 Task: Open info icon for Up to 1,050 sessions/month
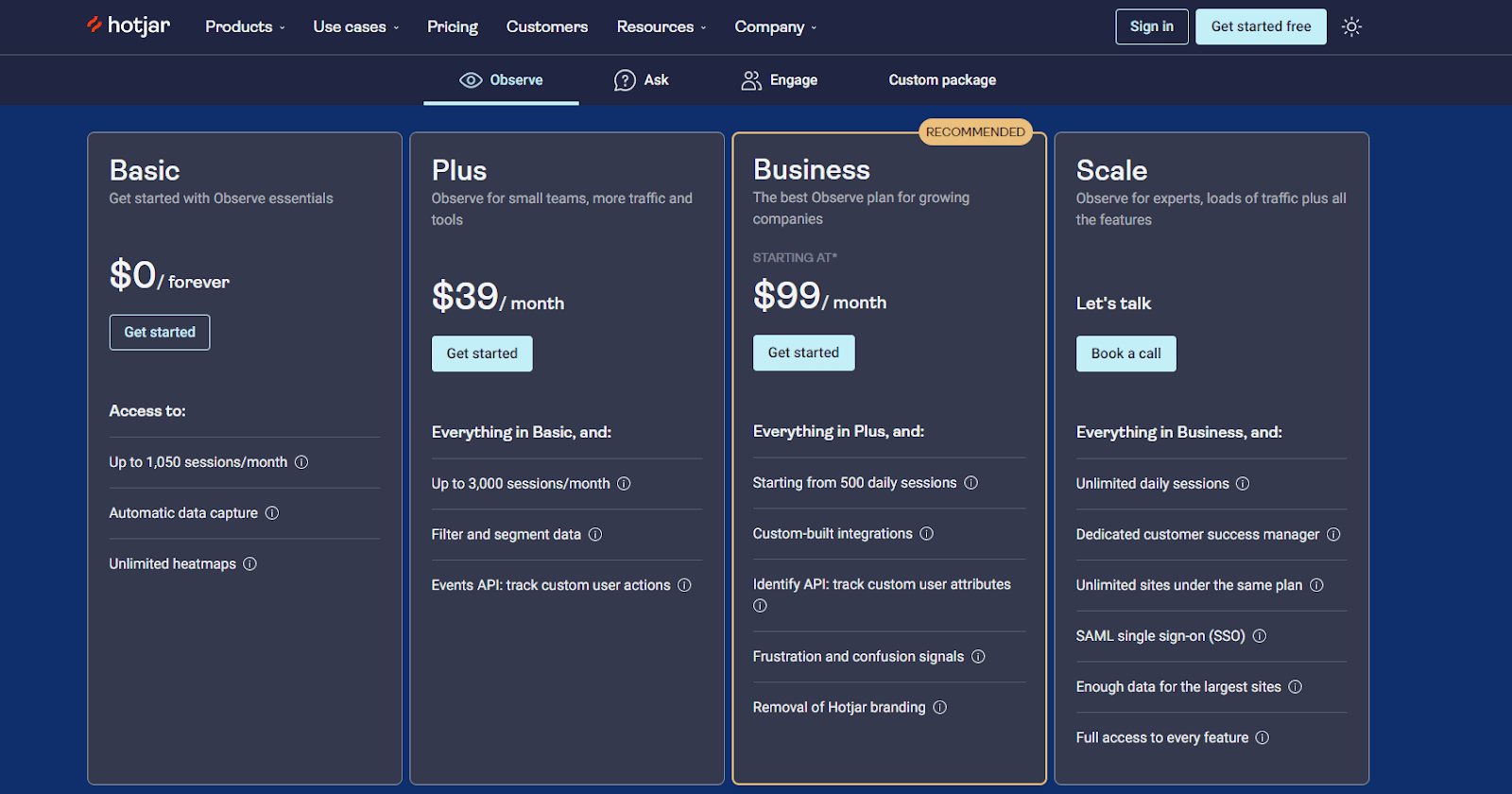(301, 462)
